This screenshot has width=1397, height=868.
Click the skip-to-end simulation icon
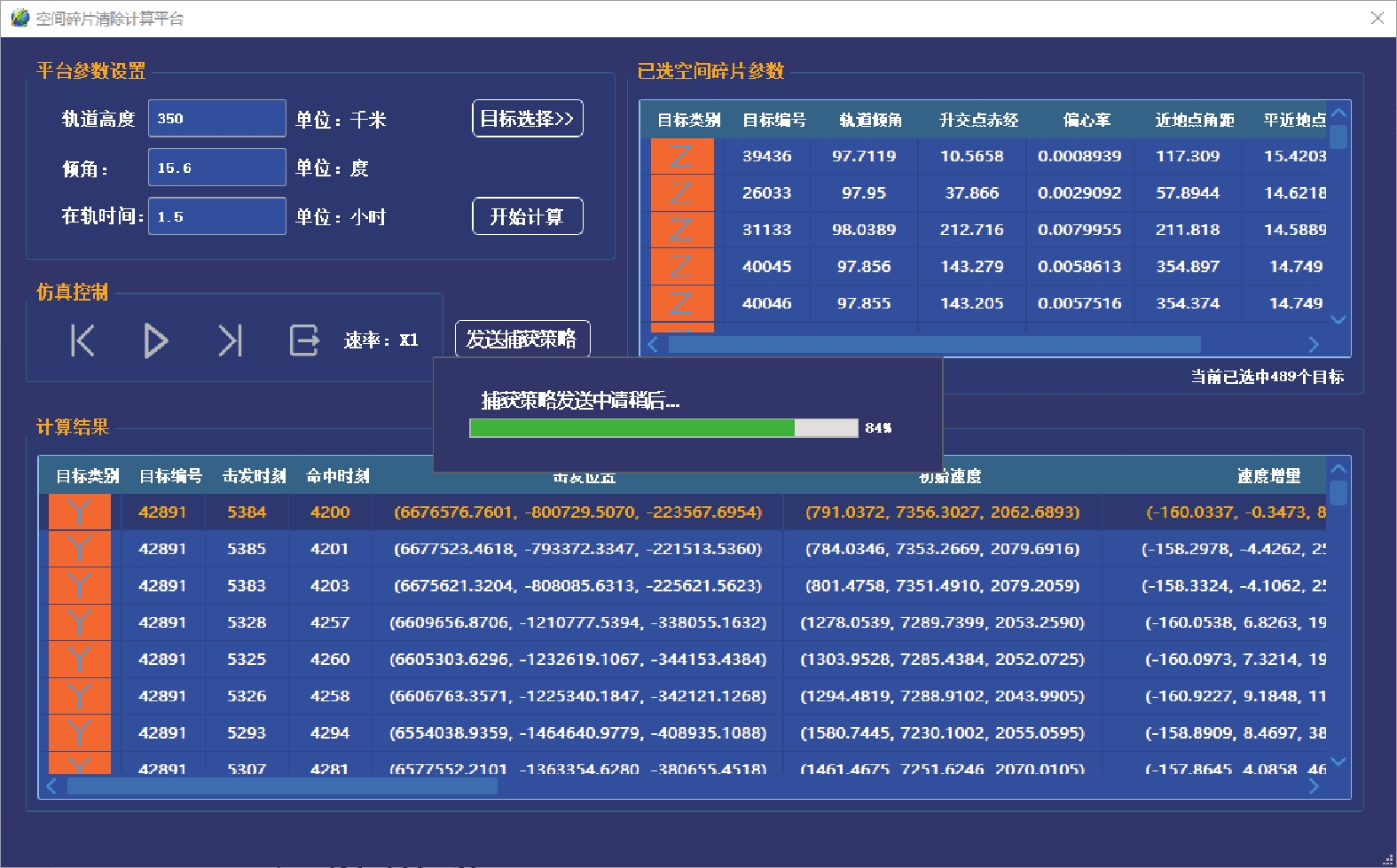[x=230, y=340]
